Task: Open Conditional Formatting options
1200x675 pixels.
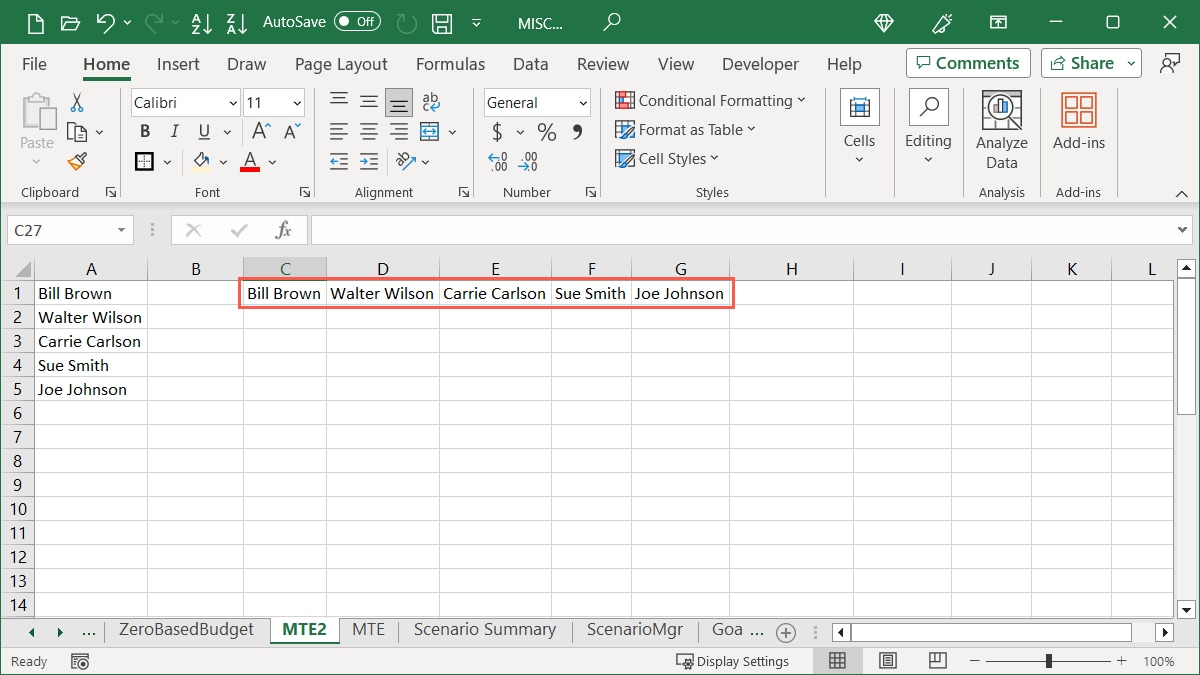Action: [711, 101]
